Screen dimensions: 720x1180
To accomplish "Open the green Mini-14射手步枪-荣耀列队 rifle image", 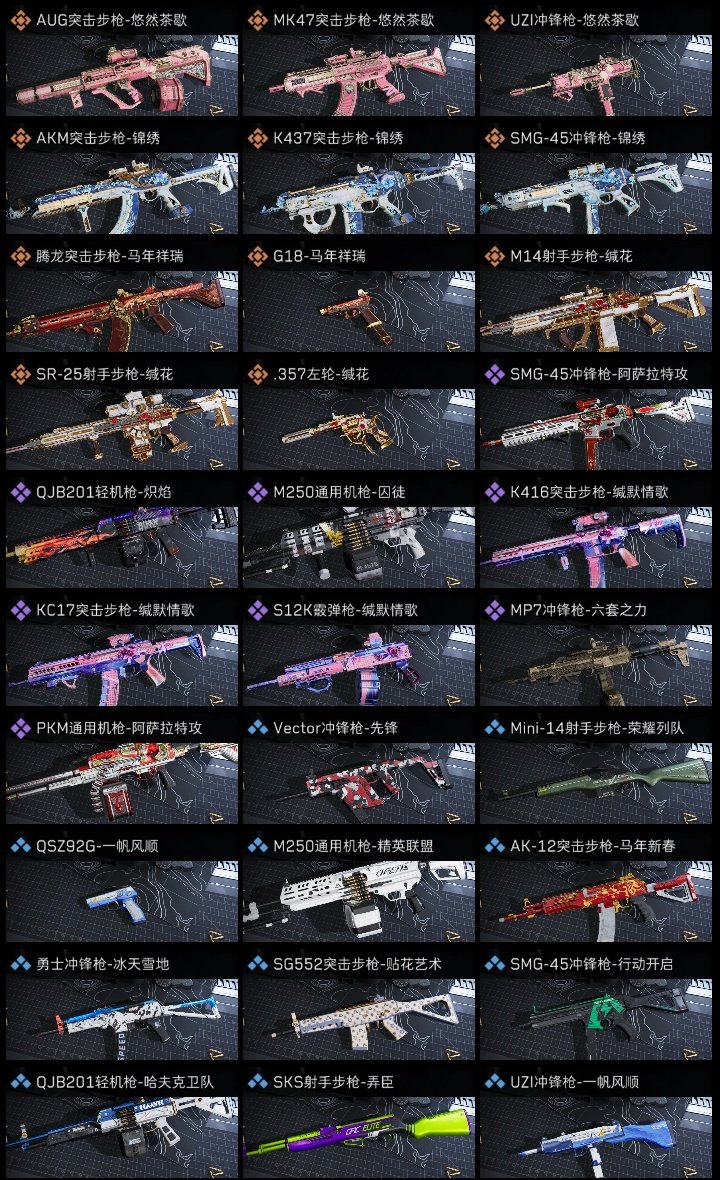I will pos(596,783).
